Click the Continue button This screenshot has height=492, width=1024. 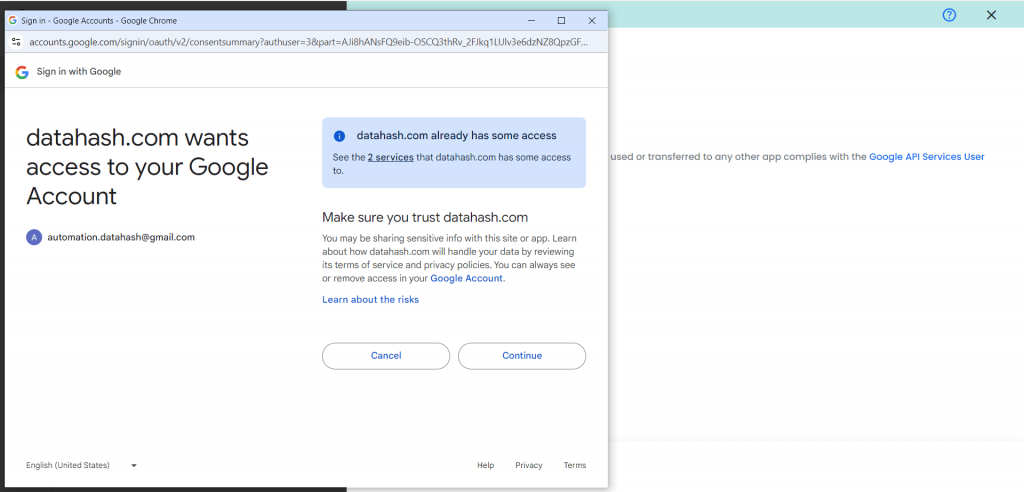[x=522, y=356]
